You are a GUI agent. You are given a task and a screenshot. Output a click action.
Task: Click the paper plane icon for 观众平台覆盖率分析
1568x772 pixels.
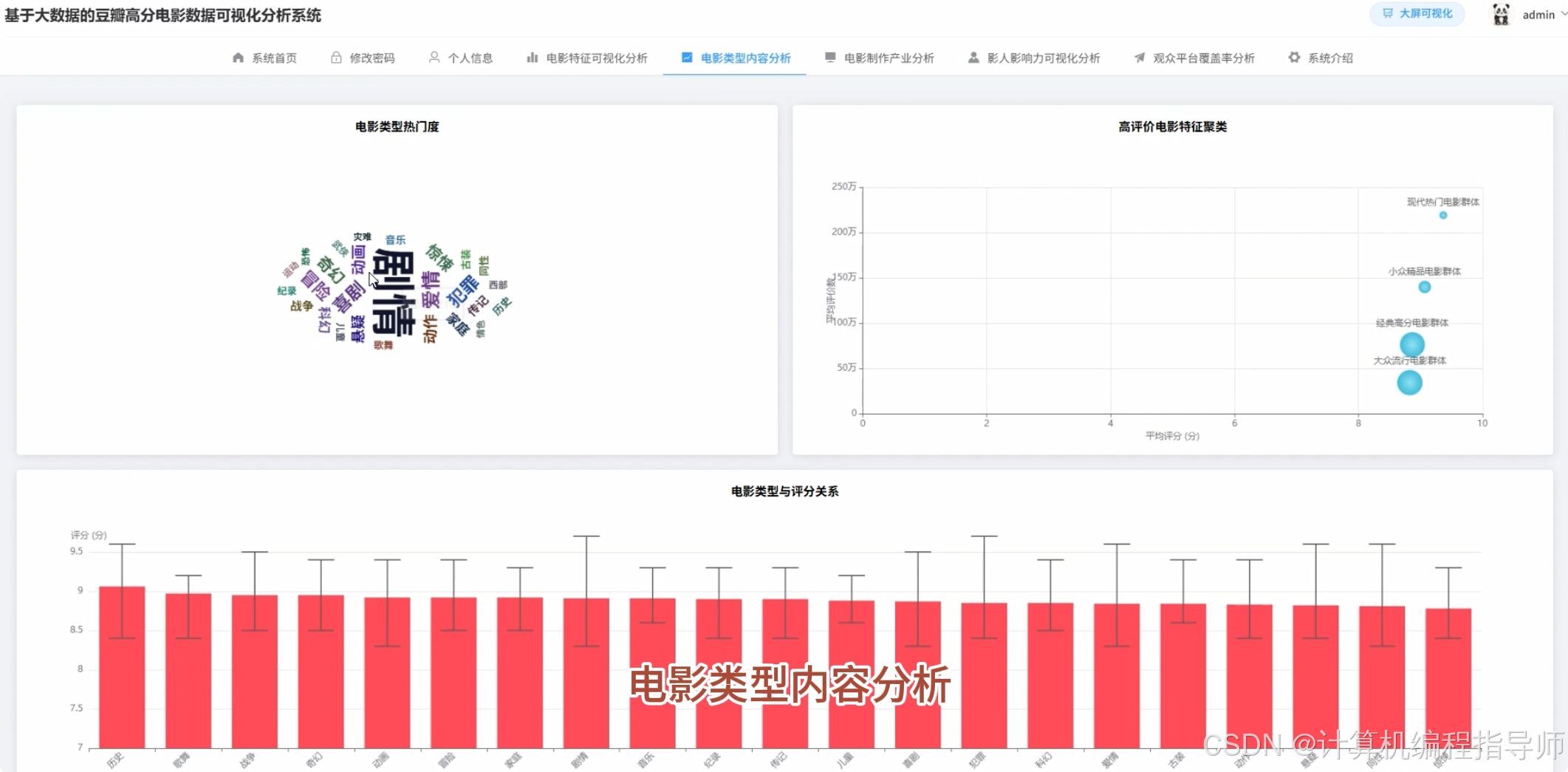tap(1140, 58)
